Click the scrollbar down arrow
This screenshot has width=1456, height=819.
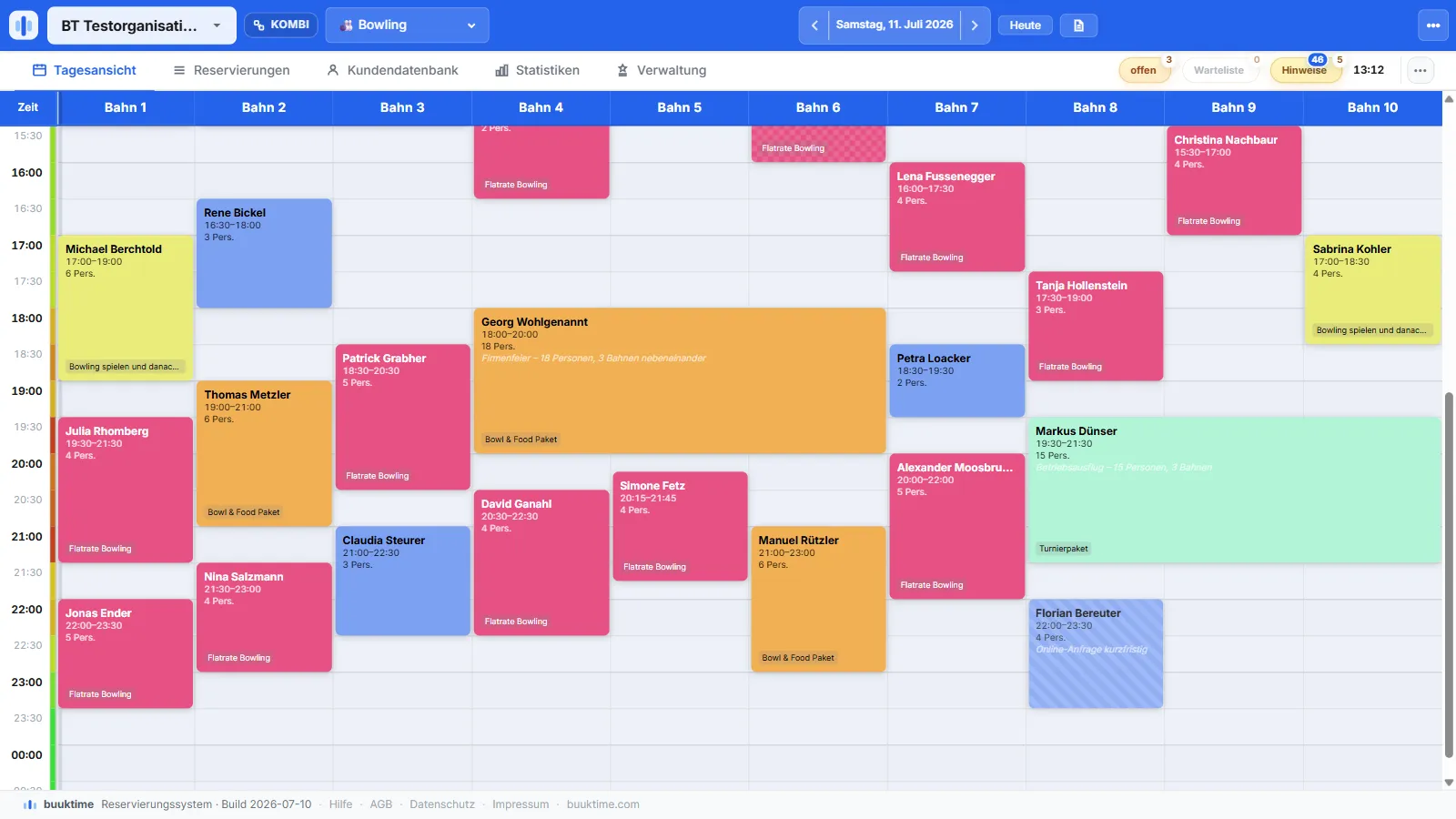tap(1449, 783)
